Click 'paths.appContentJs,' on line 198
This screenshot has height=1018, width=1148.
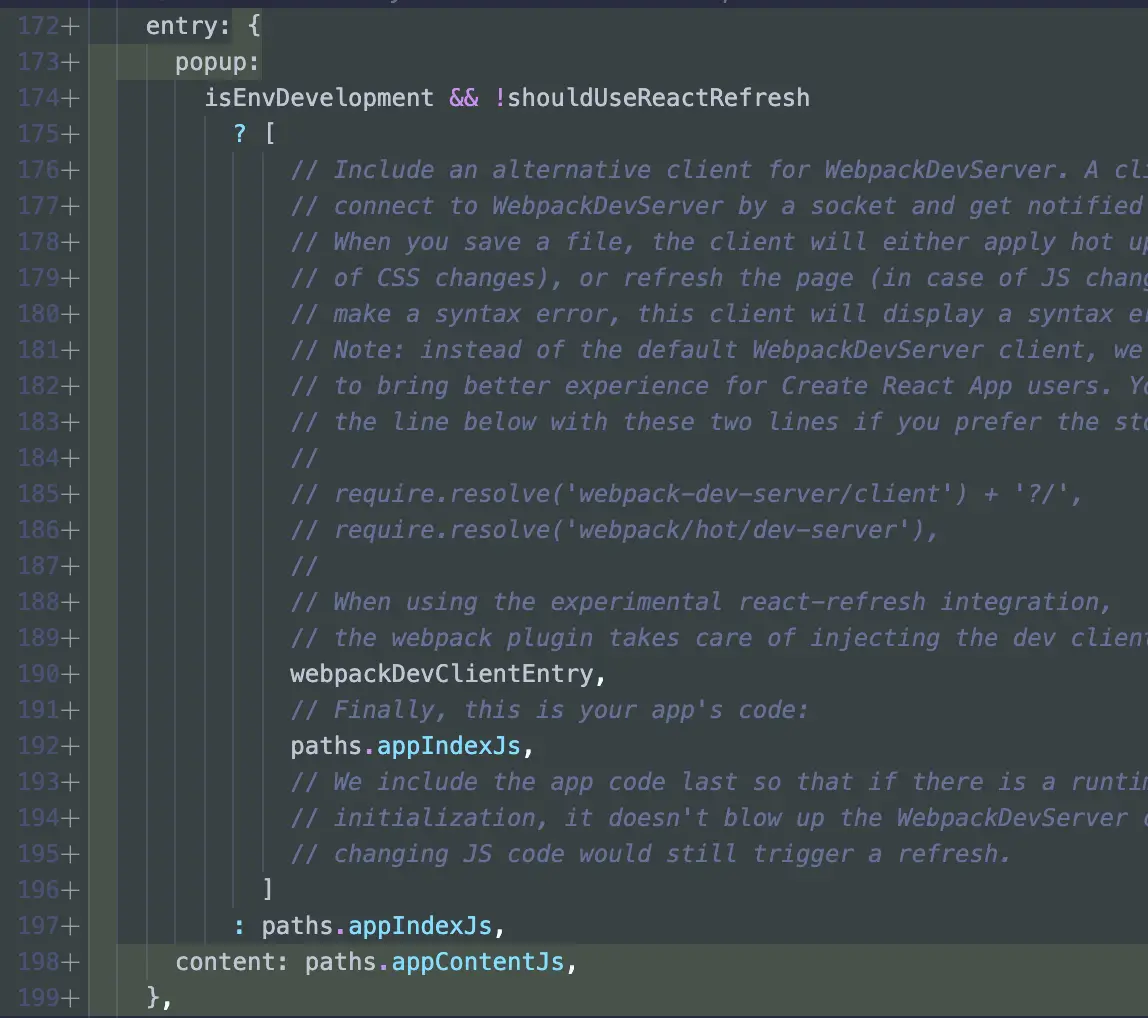441,962
